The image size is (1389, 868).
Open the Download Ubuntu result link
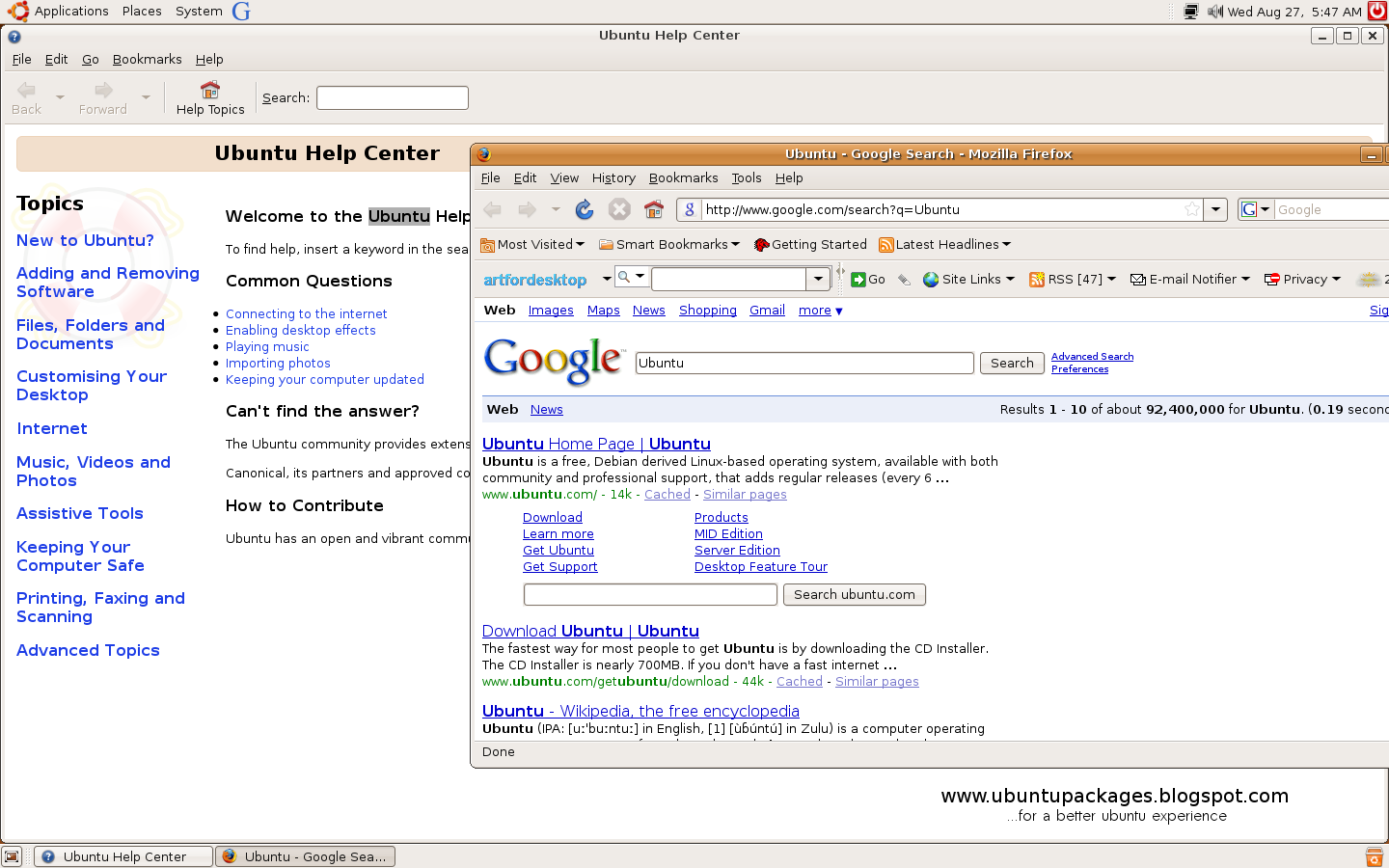[590, 631]
